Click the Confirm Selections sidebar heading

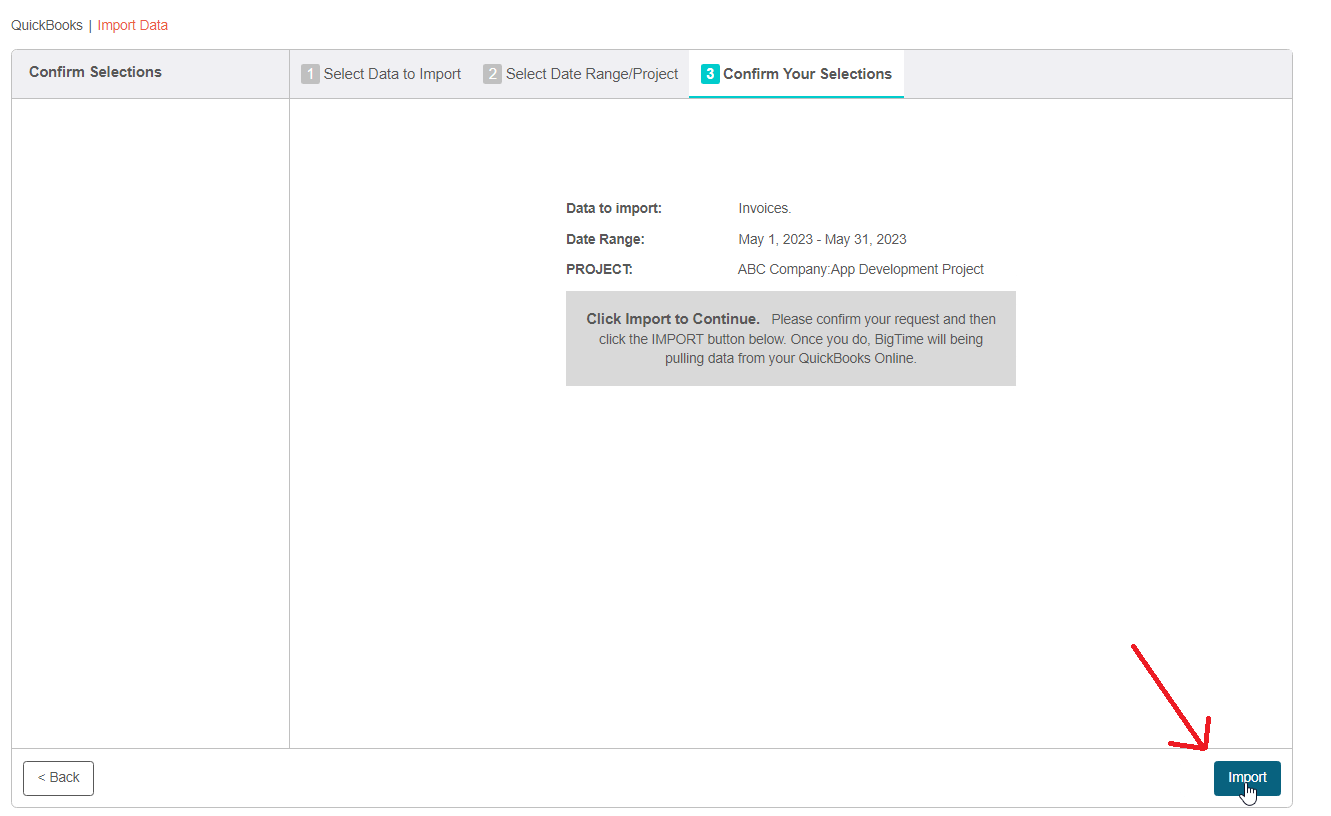(x=95, y=72)
